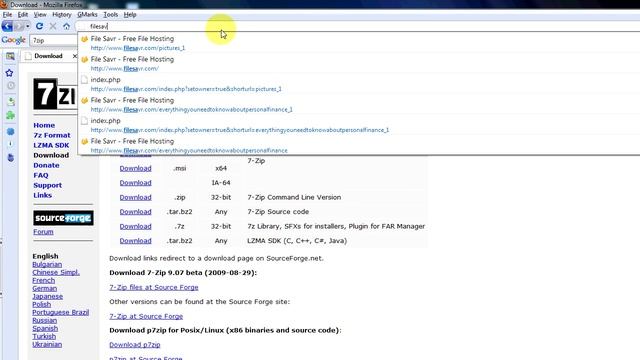This screenshot has height=360, width=640.
Task: Open '7-Zip files at Source Forge' link
Action: [153, 287]
